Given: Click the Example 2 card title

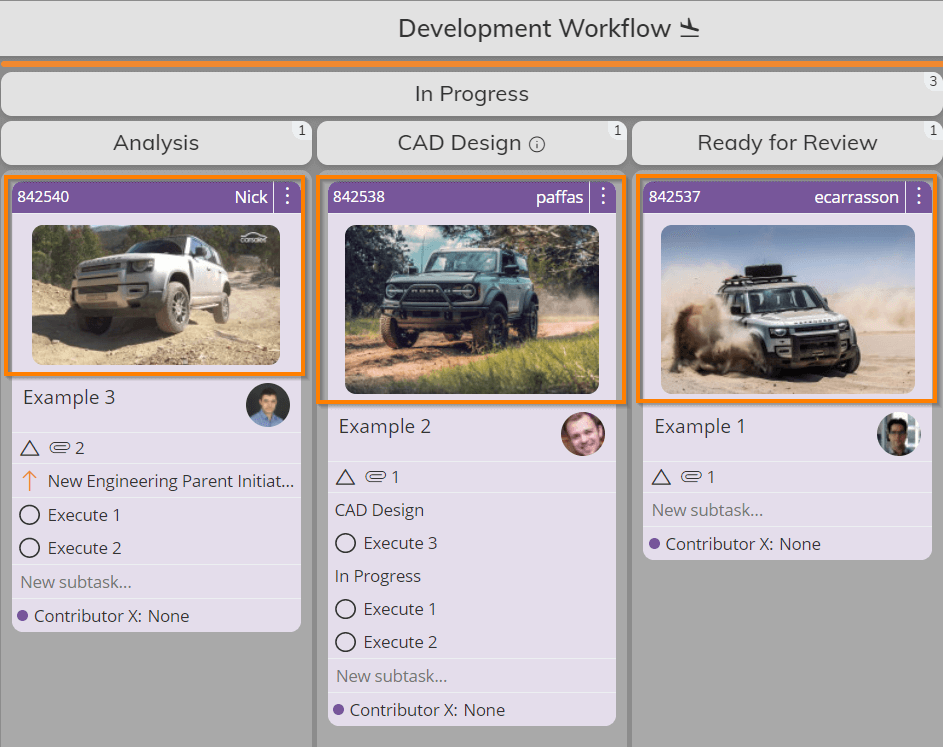Looking at the screenshot, I should pos(384,427).
